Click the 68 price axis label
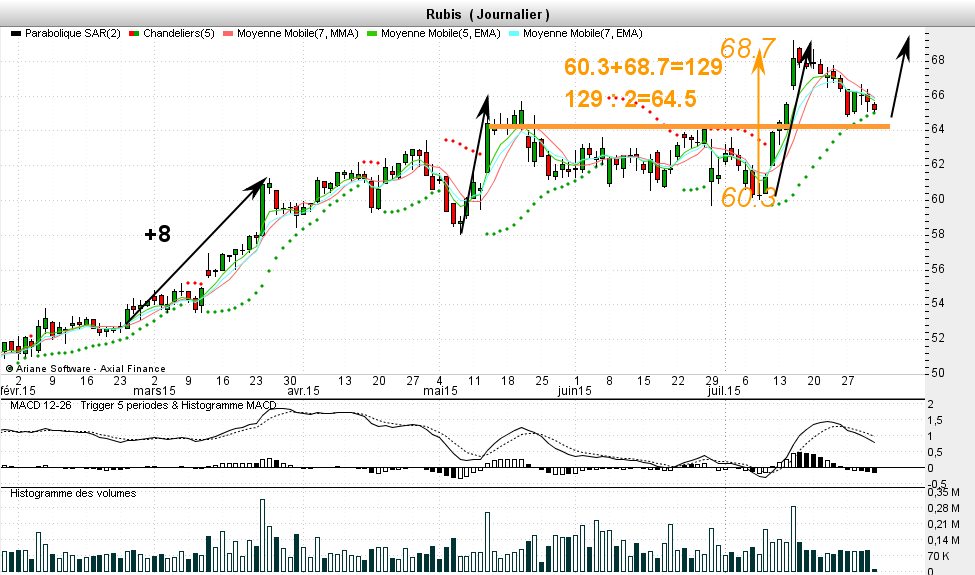 [x=938, y=60]
